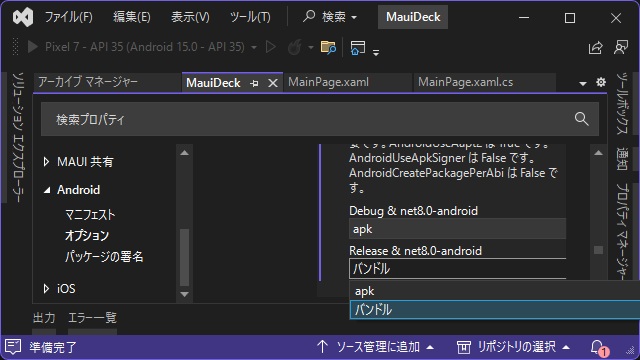Click the tab settings gear icon
The height and width of the screenshot is (360, 640).
(x=601, y=82)
